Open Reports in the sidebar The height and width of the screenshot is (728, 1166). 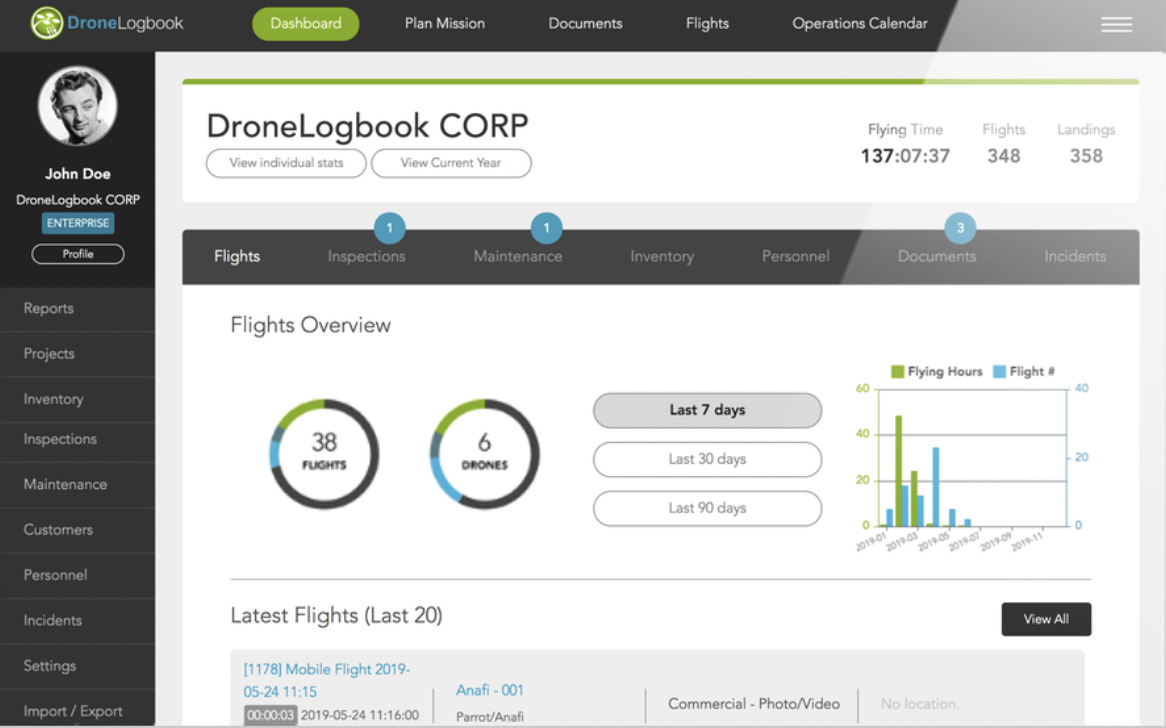(49, 308)
